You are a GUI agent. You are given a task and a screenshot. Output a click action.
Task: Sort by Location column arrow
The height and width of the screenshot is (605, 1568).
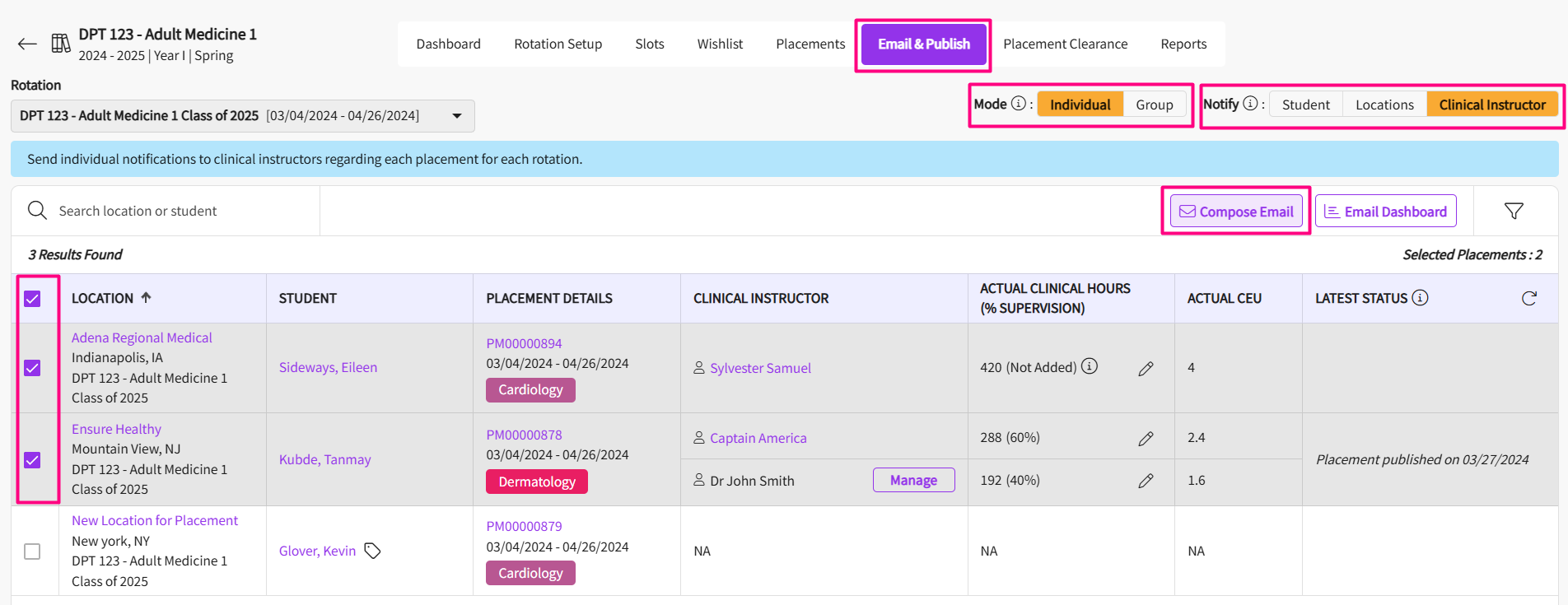(146, 298)
